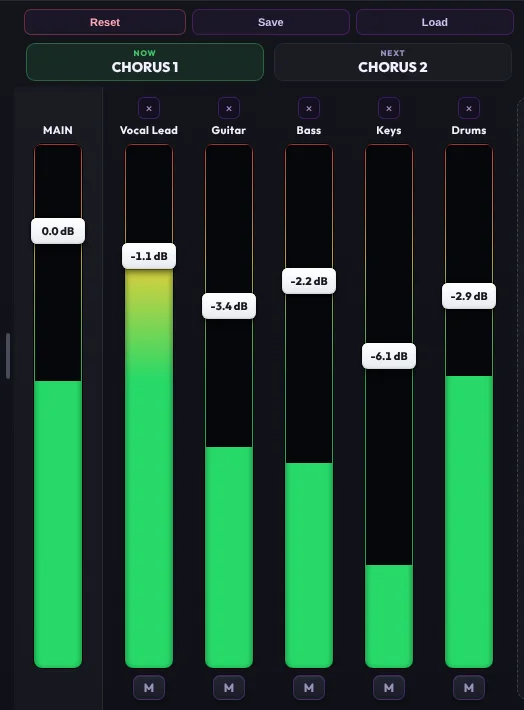Click the Drums channel name

tap(469, 130)
